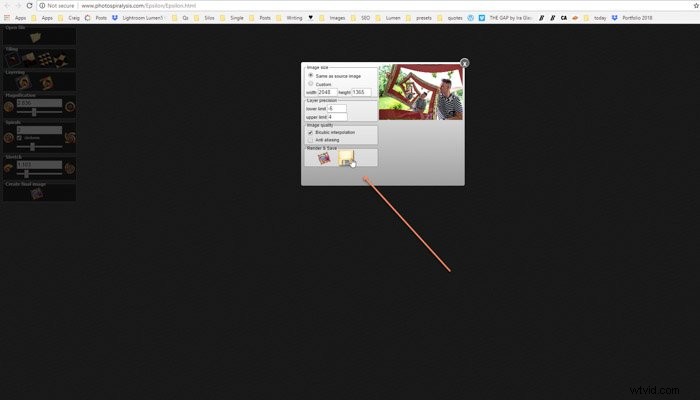The height and width of the screenshot is (400, 700).
Task: Open the Lumen bookmarks folder
Action: (388, 18)
